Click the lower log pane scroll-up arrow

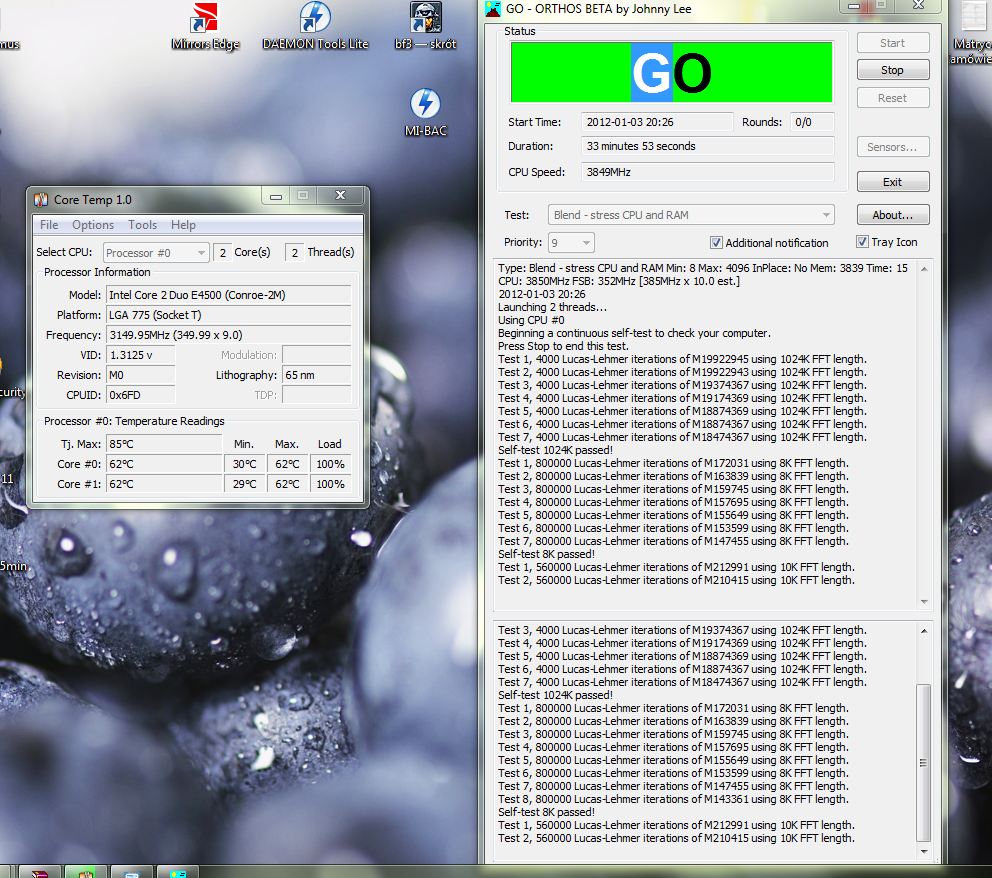point(924,631)
